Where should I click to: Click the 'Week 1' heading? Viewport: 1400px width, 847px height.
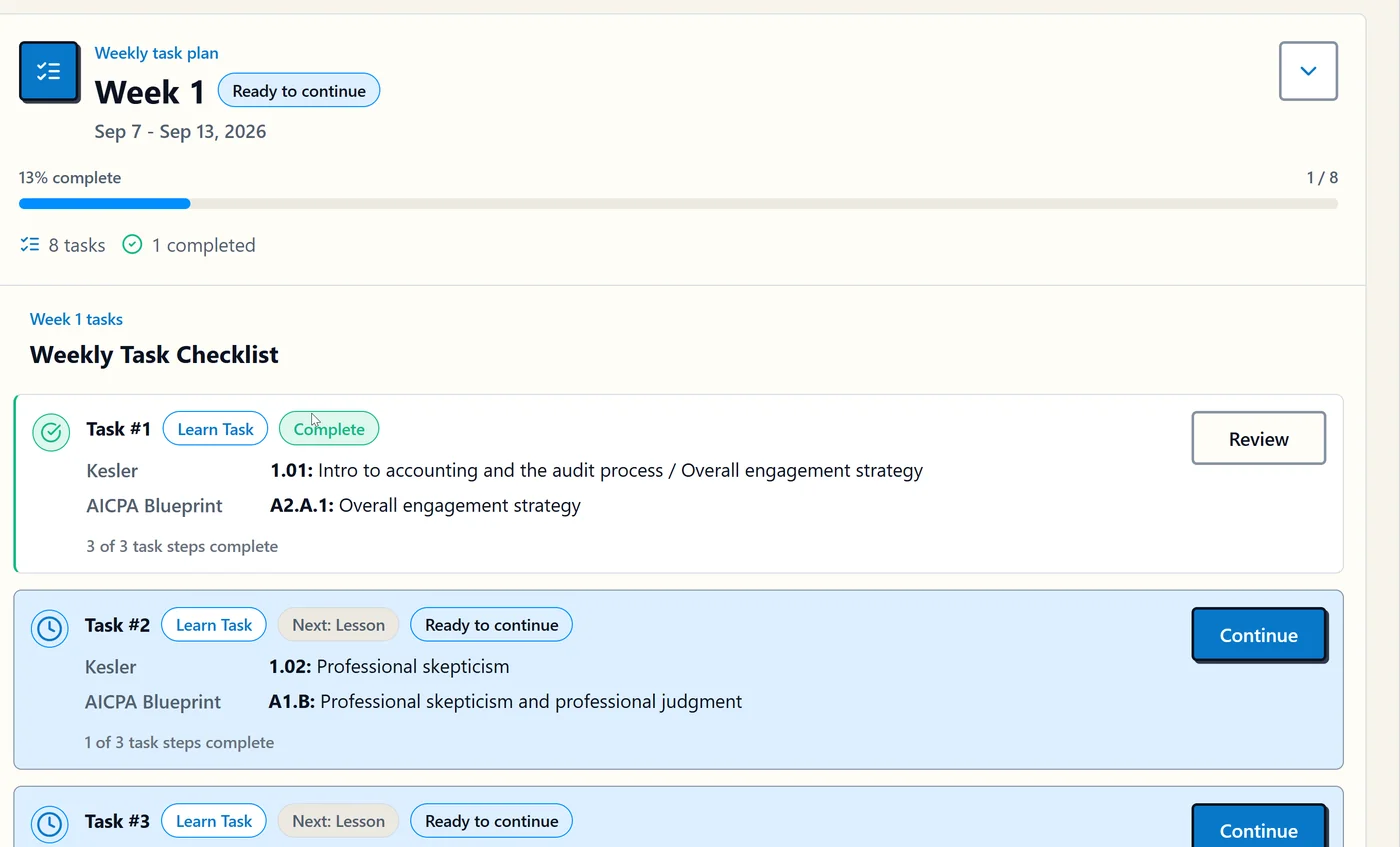tap(150, 92)
